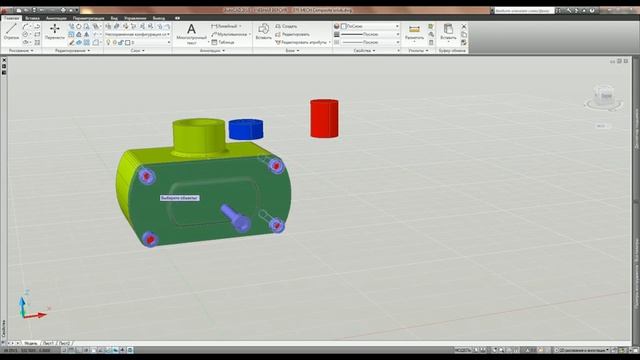Viewport: 640px width, 360px height.
Task: Open the Многострочный текст tool
Action: click(191, 33)
